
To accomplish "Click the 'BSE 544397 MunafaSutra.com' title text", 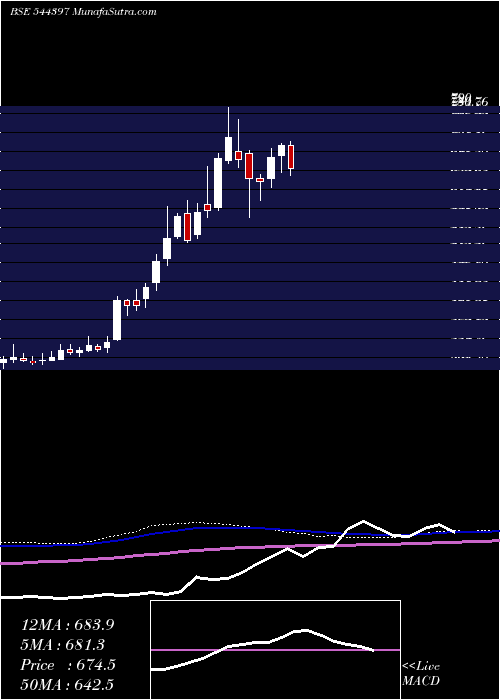I will click(x=83, y=12).
